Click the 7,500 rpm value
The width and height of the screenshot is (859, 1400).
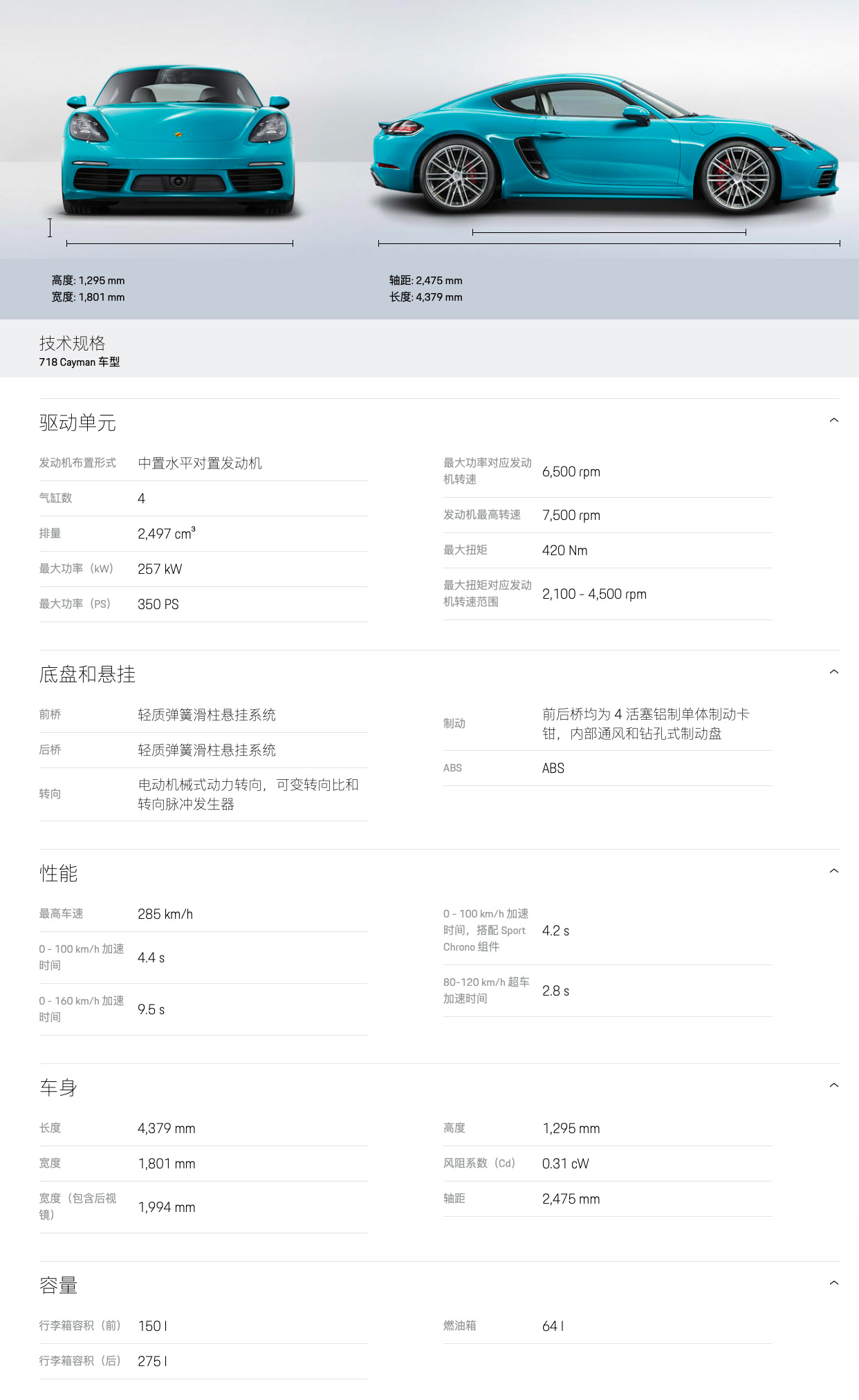[x=571, y=515]
